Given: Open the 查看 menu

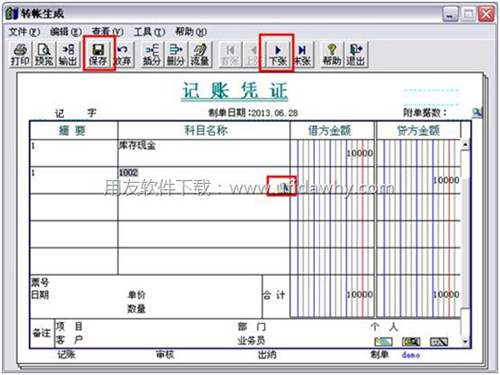Looking at the screenshot, I should pos(108,32).
